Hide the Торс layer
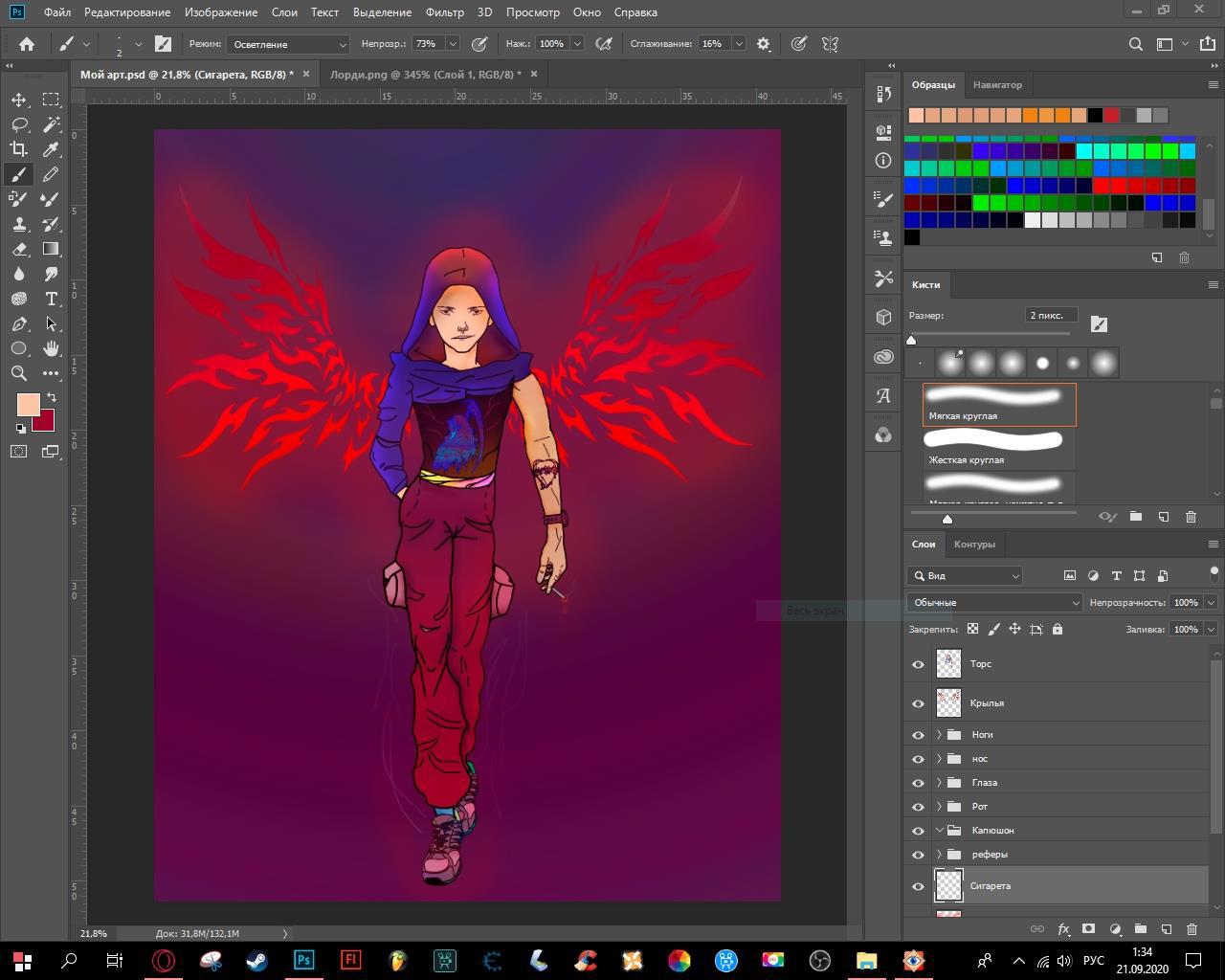The image size is (1225, 980). point(918,664)
